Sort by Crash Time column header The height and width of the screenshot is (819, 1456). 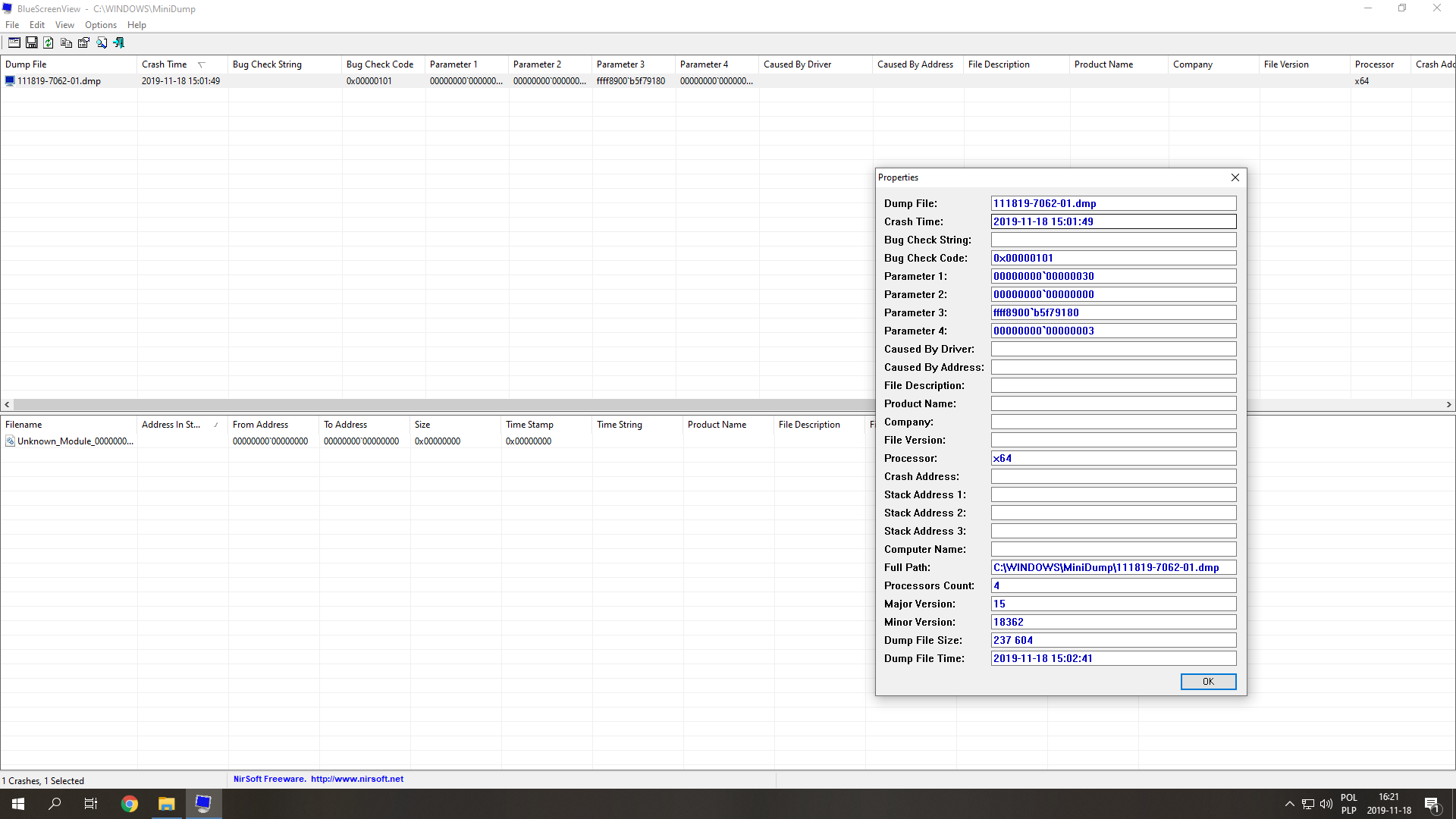click(x=182, y=64)
